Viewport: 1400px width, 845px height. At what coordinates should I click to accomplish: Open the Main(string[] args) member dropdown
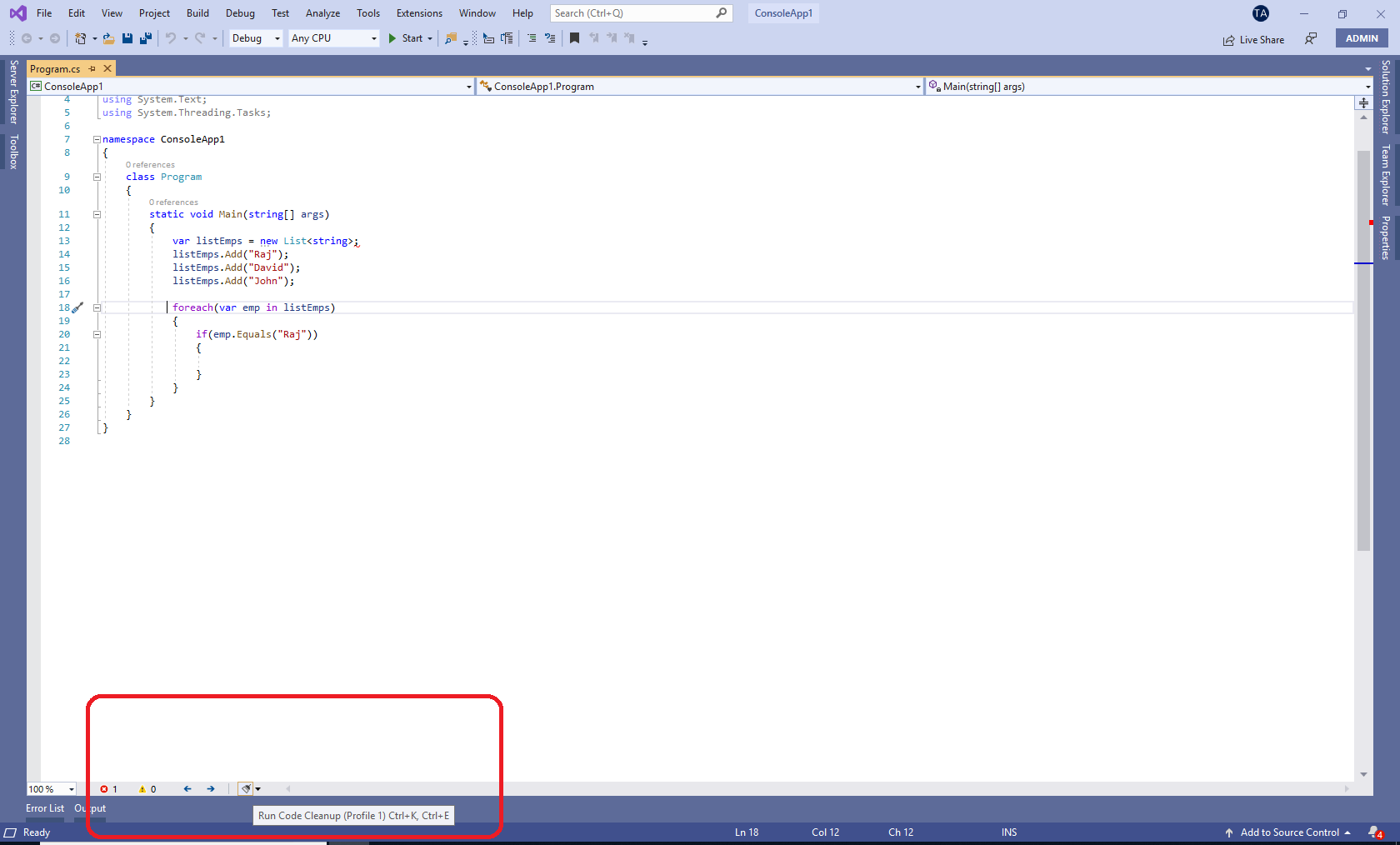pos(1150,86)
